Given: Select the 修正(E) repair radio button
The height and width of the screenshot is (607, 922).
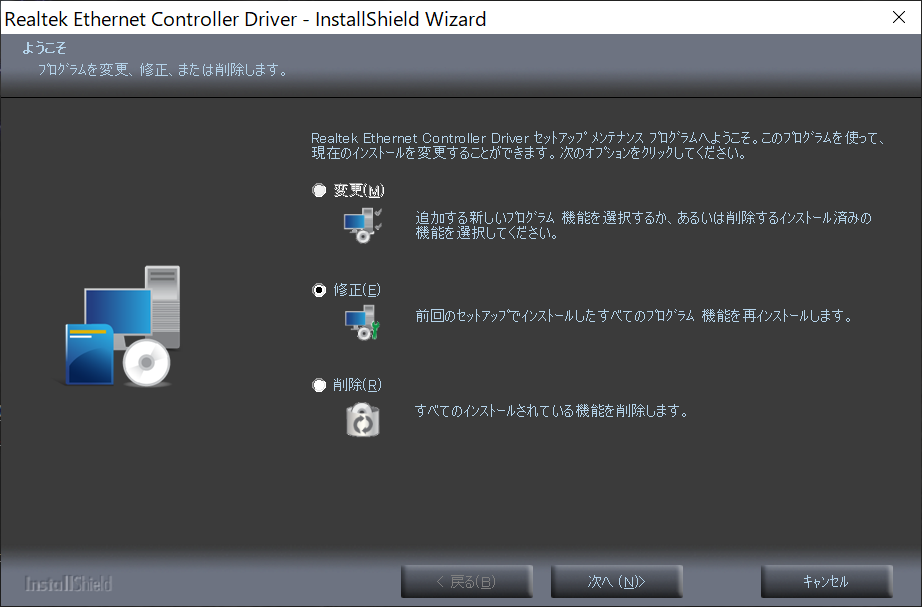Looking at the screenshot, I should (319, 290).
